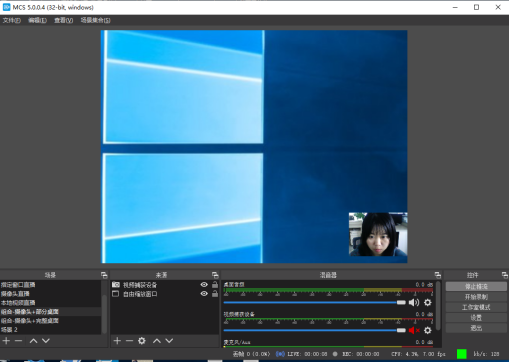Image resolution: width=509 pixels, height=362 pixels.
Task: Remove the selected scene with the minus icon
Action: click(19, 341)
